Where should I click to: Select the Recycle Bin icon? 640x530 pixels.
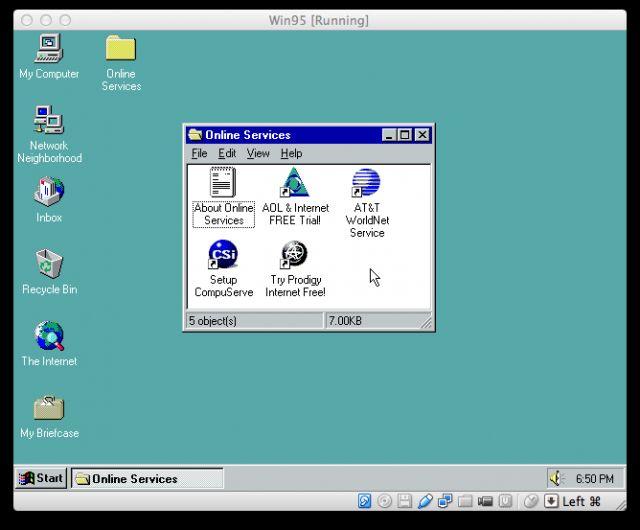click(48, 264)
